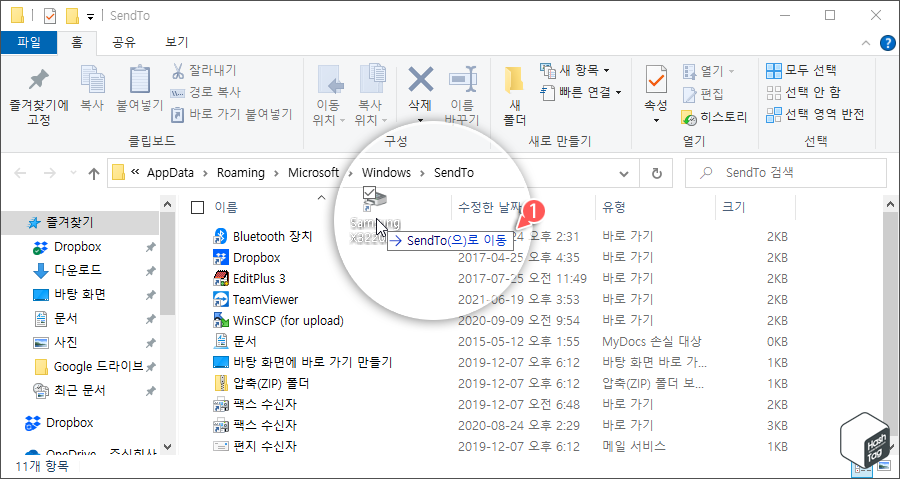This screenshot has height=479, width=900.
Task: Create a 새 폴더 new folder
Action: pyautogui.click(x=514, y=96)
